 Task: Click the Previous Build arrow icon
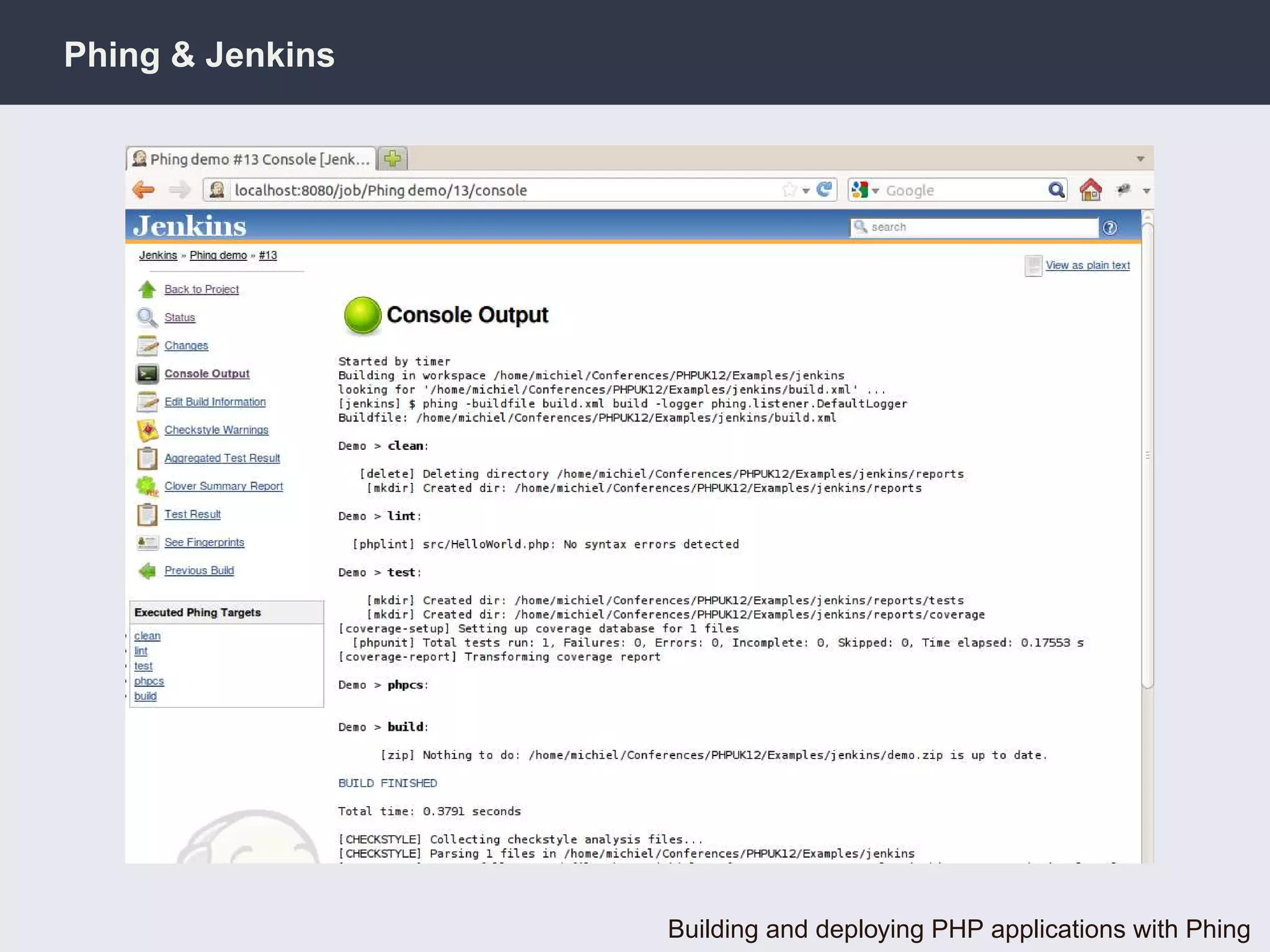click(148, 571)
